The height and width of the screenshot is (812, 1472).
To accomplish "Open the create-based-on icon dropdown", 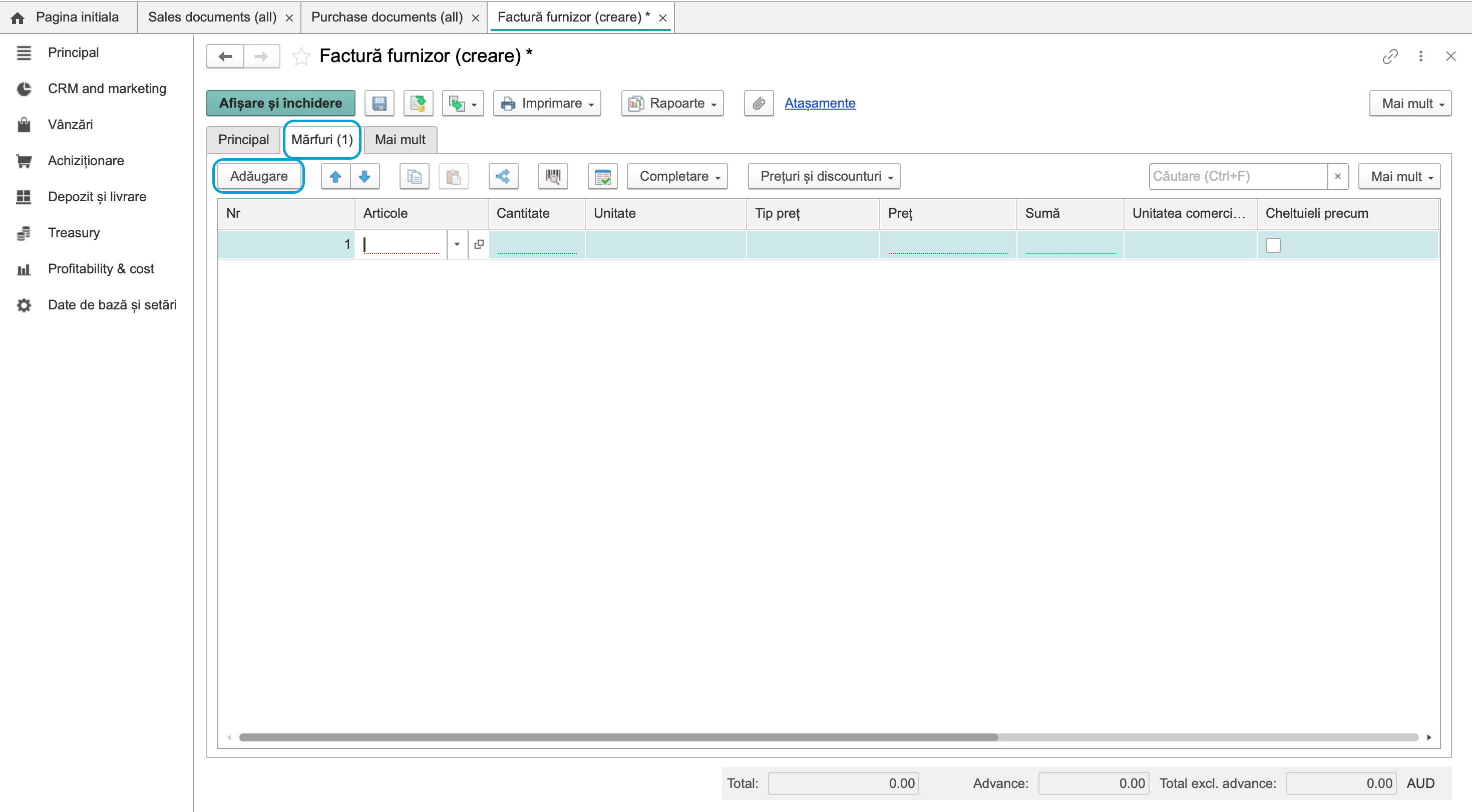I will click(463, 104).
